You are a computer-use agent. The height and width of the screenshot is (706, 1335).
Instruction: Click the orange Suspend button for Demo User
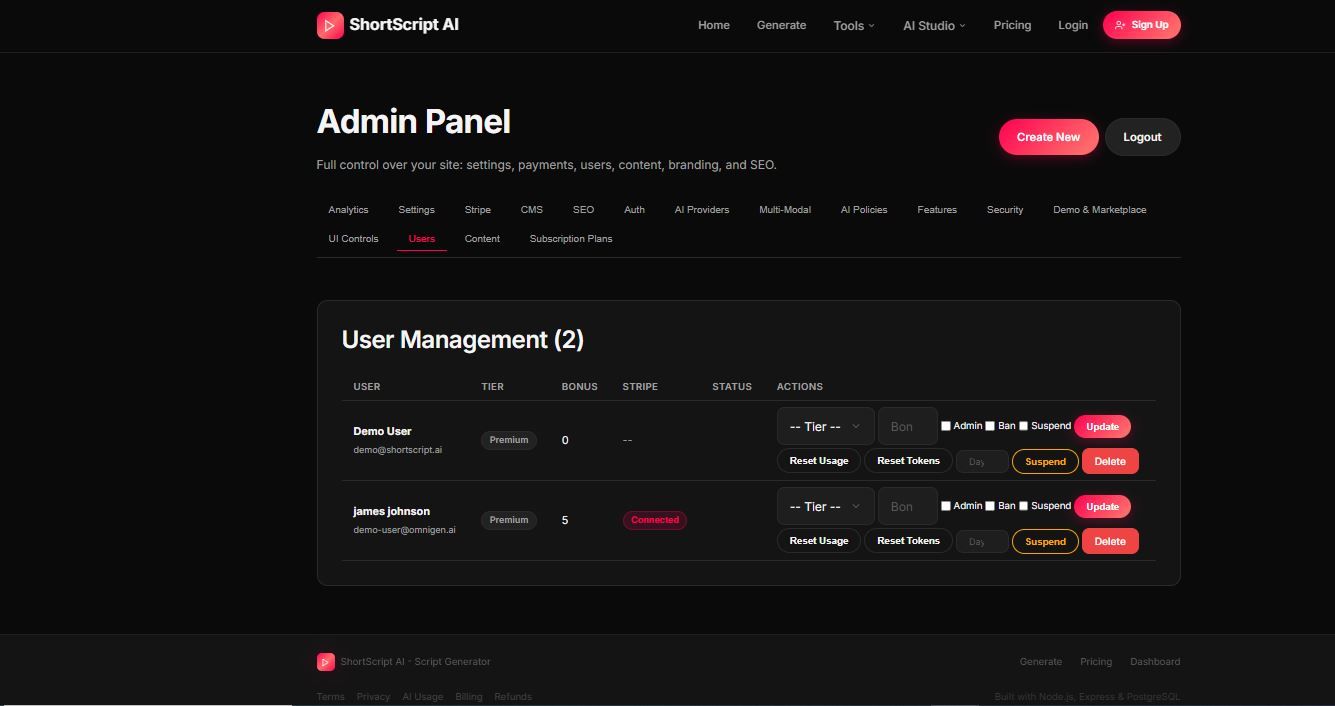pyautogui.click(x=1045, y=462)
